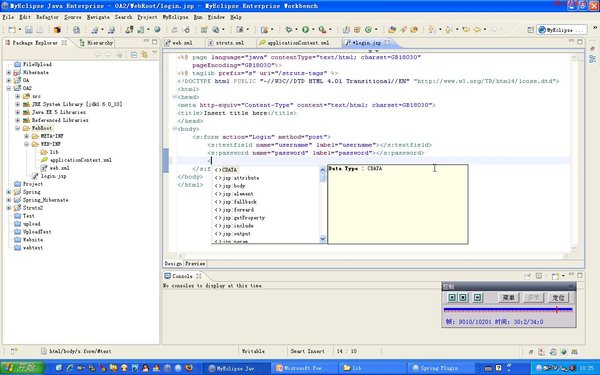Viewport: 600px width, 375px height.
Task: Click the Debug bug toolbar icon
Action: coord(289,29)
